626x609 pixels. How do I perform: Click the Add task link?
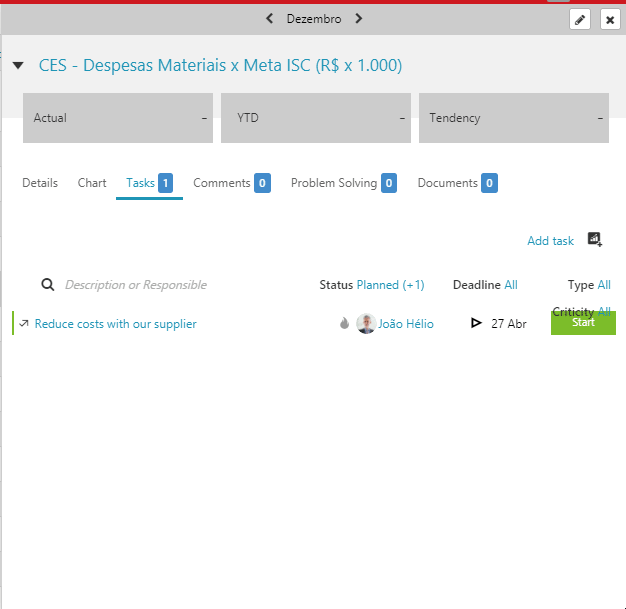550,241
